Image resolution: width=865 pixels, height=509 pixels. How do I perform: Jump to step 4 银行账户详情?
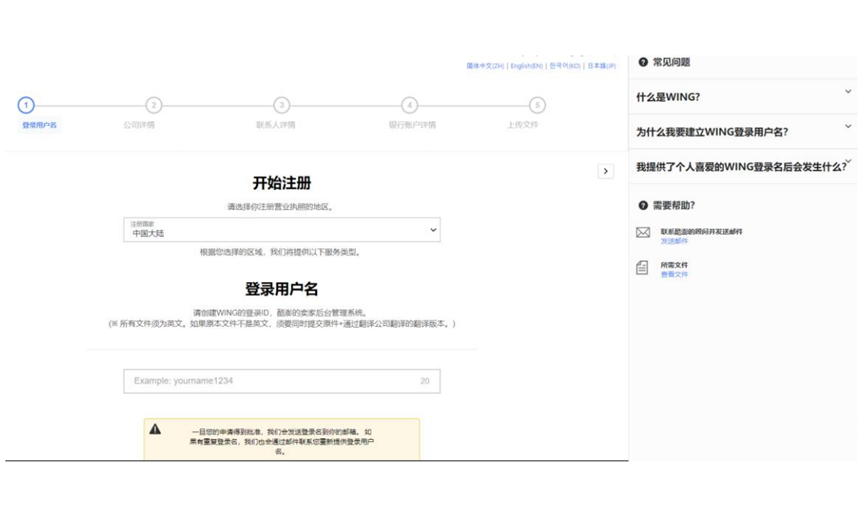(409, 105)
